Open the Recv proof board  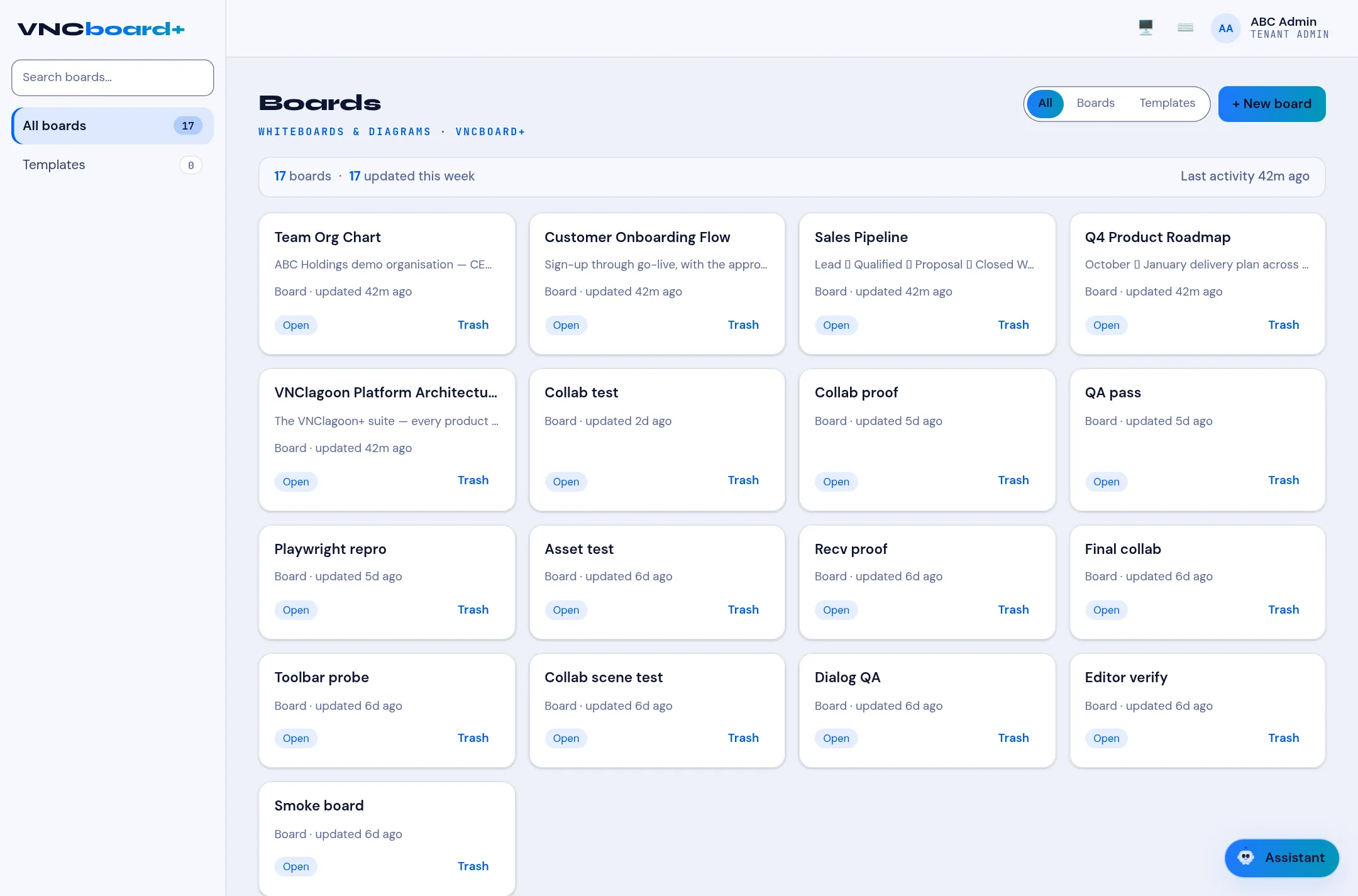(x=836, y=610)
